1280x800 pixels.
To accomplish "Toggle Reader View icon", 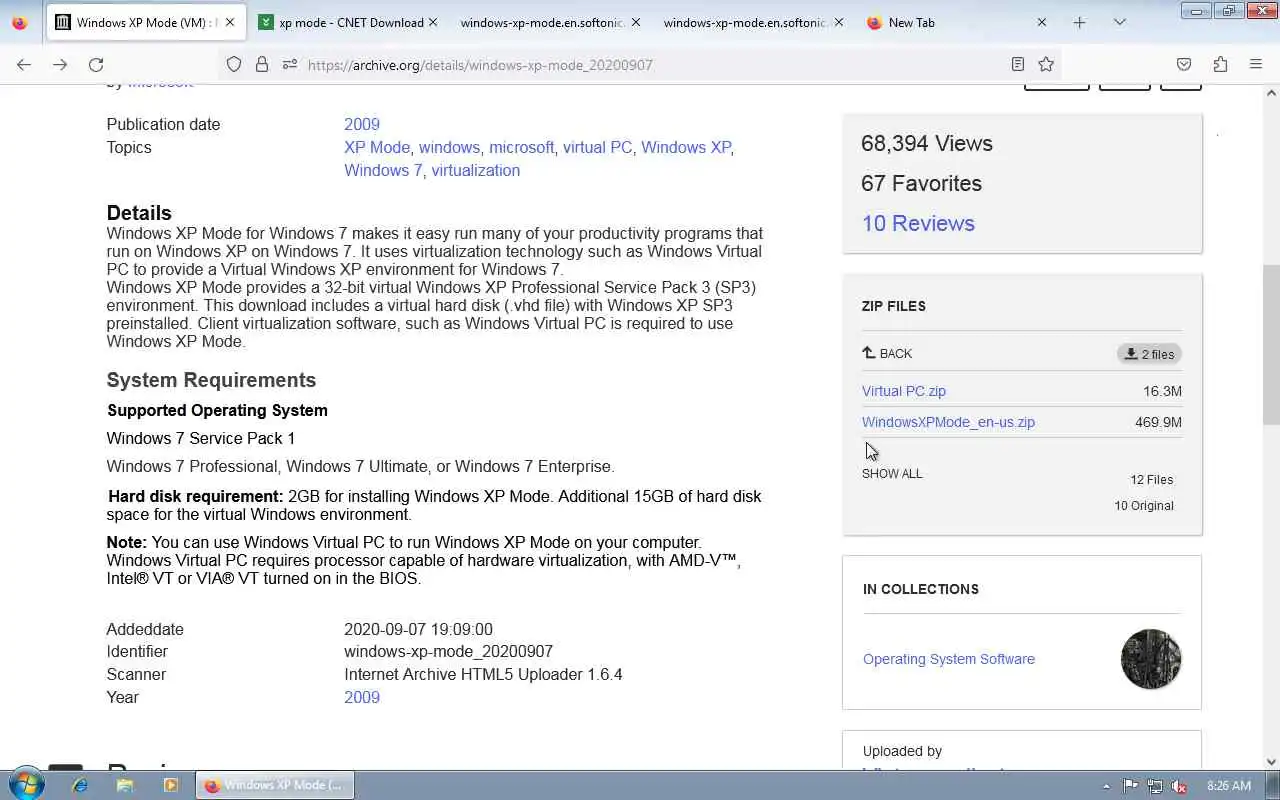I will 1018,64.
